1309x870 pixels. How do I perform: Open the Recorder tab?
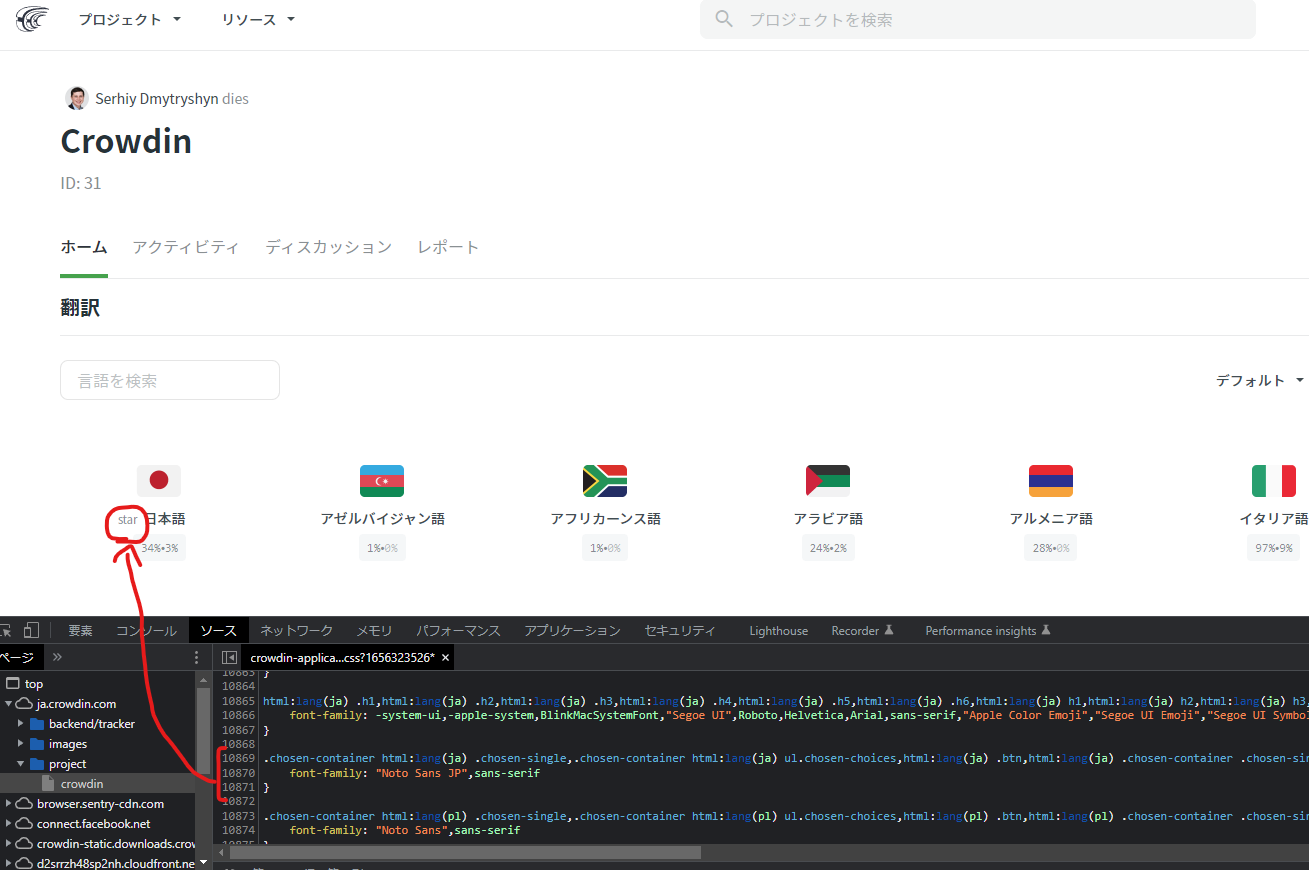862,630
